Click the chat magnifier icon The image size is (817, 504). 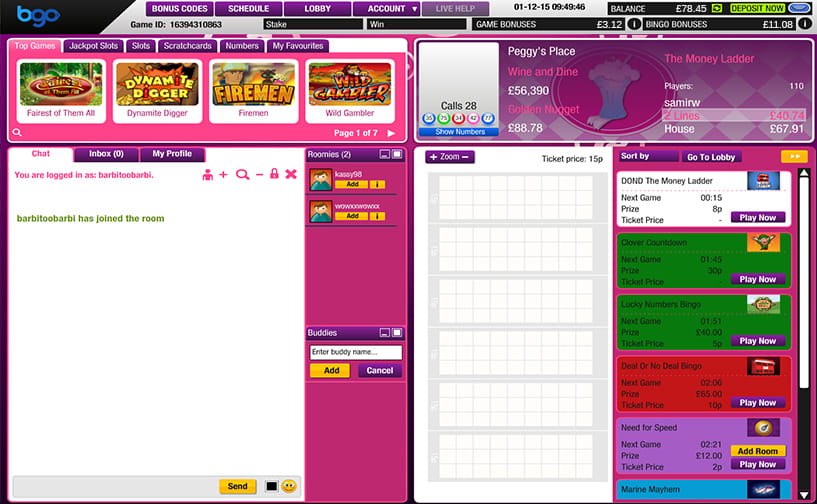pos(242,175)
